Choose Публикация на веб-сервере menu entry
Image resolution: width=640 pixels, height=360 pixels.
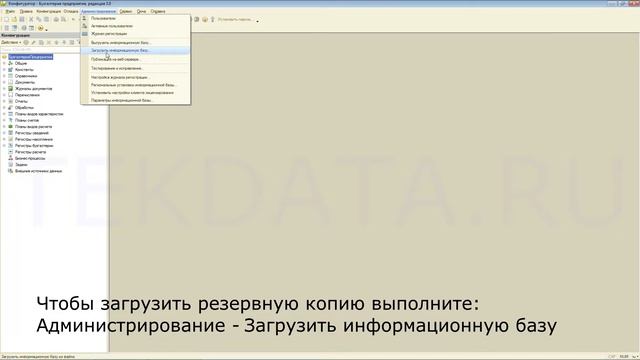(135, 59)
